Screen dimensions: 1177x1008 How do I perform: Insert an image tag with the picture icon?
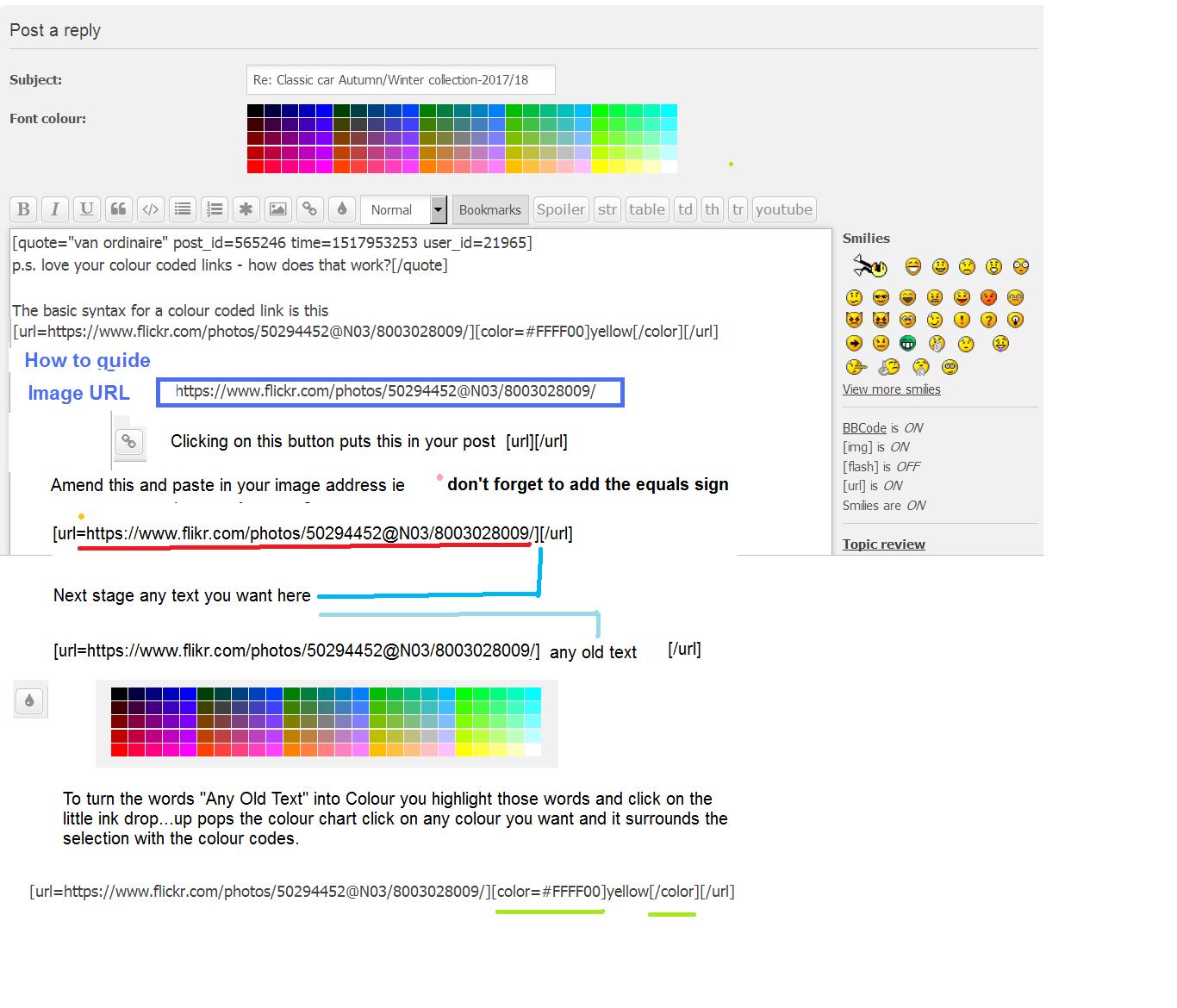click(277, 209)
